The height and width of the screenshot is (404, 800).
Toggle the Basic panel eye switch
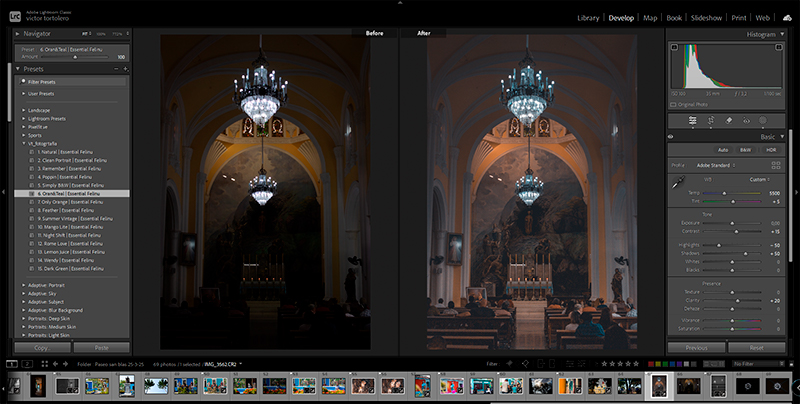[670, 136]
